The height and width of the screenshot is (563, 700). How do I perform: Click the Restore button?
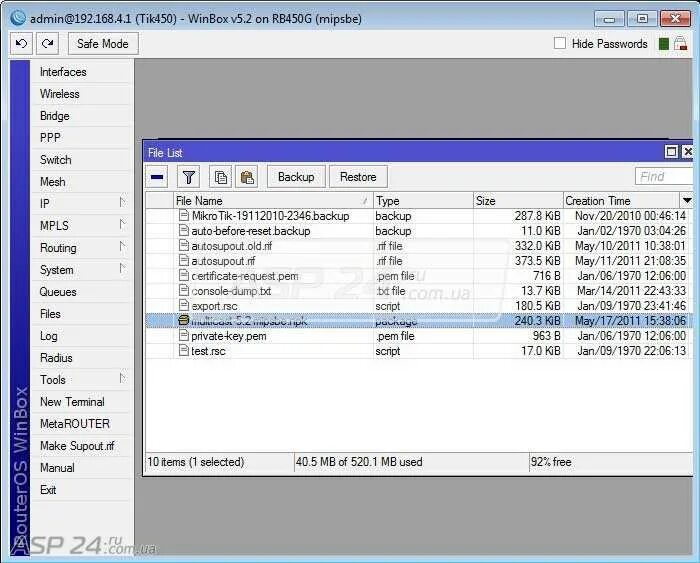click(x=358, y=177)
